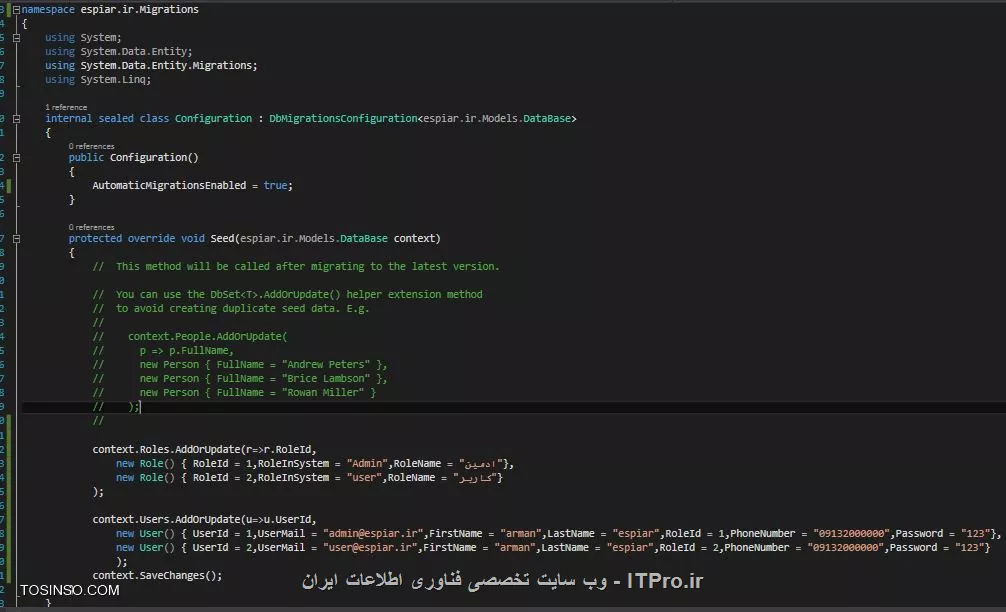Click the 'namespace' keyword
The image size is (1006, 612).
[48, 10]
